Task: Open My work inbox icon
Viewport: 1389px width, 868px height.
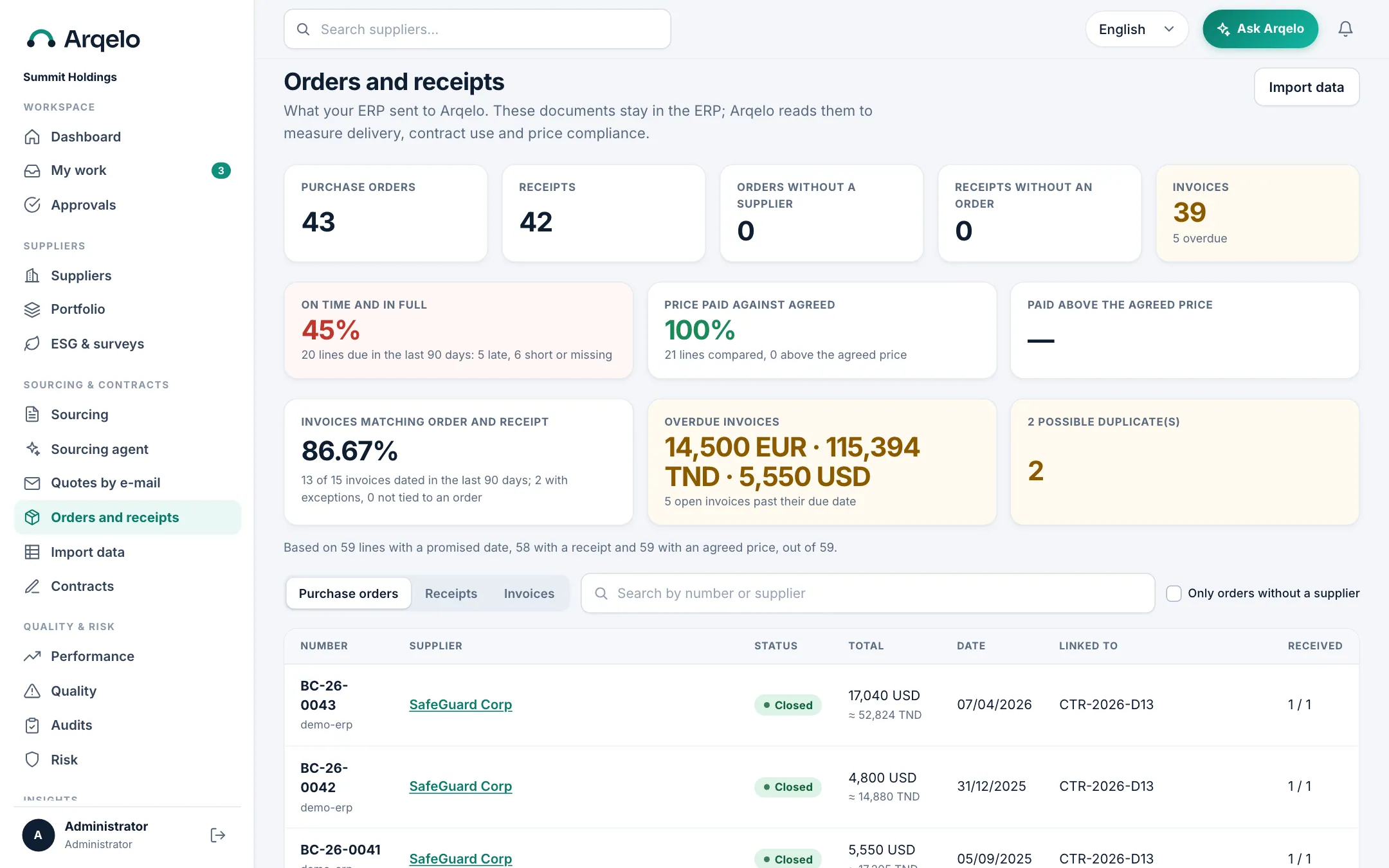Action: point(32,170)
